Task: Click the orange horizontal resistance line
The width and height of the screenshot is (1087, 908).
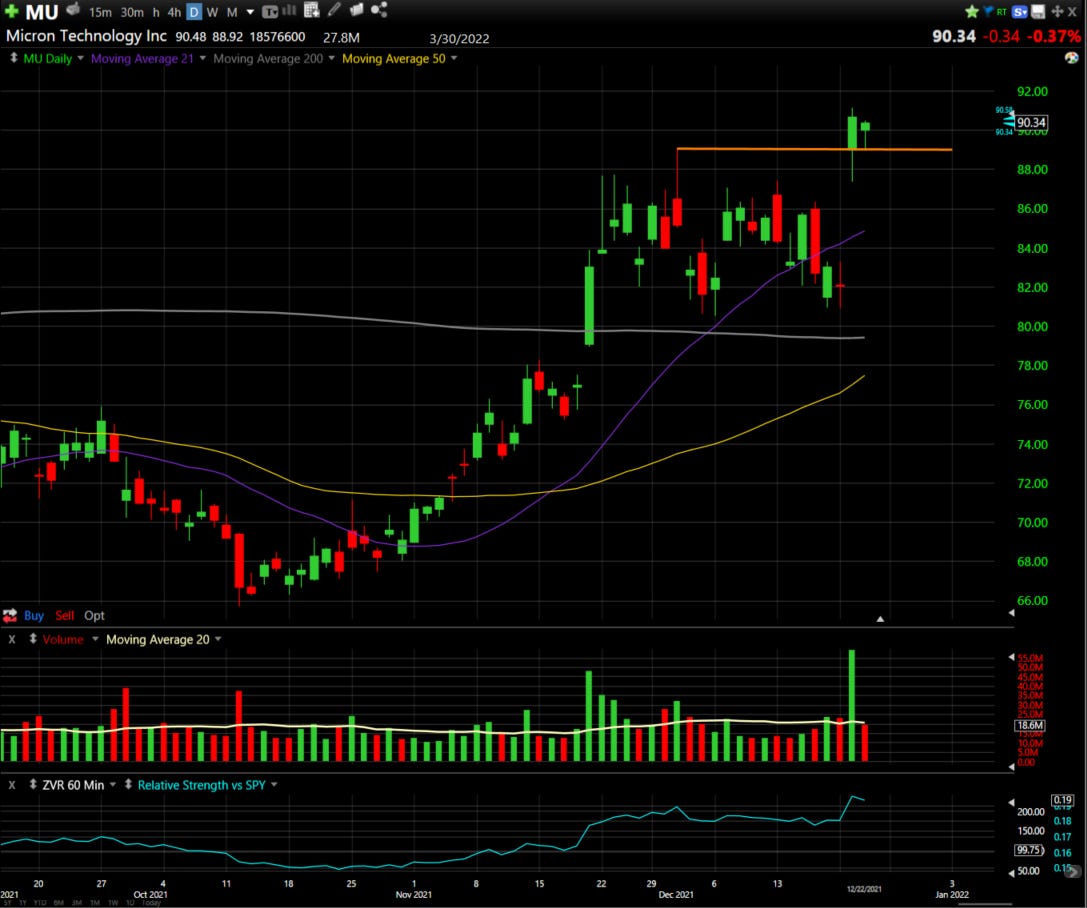Action: point(815,149)
